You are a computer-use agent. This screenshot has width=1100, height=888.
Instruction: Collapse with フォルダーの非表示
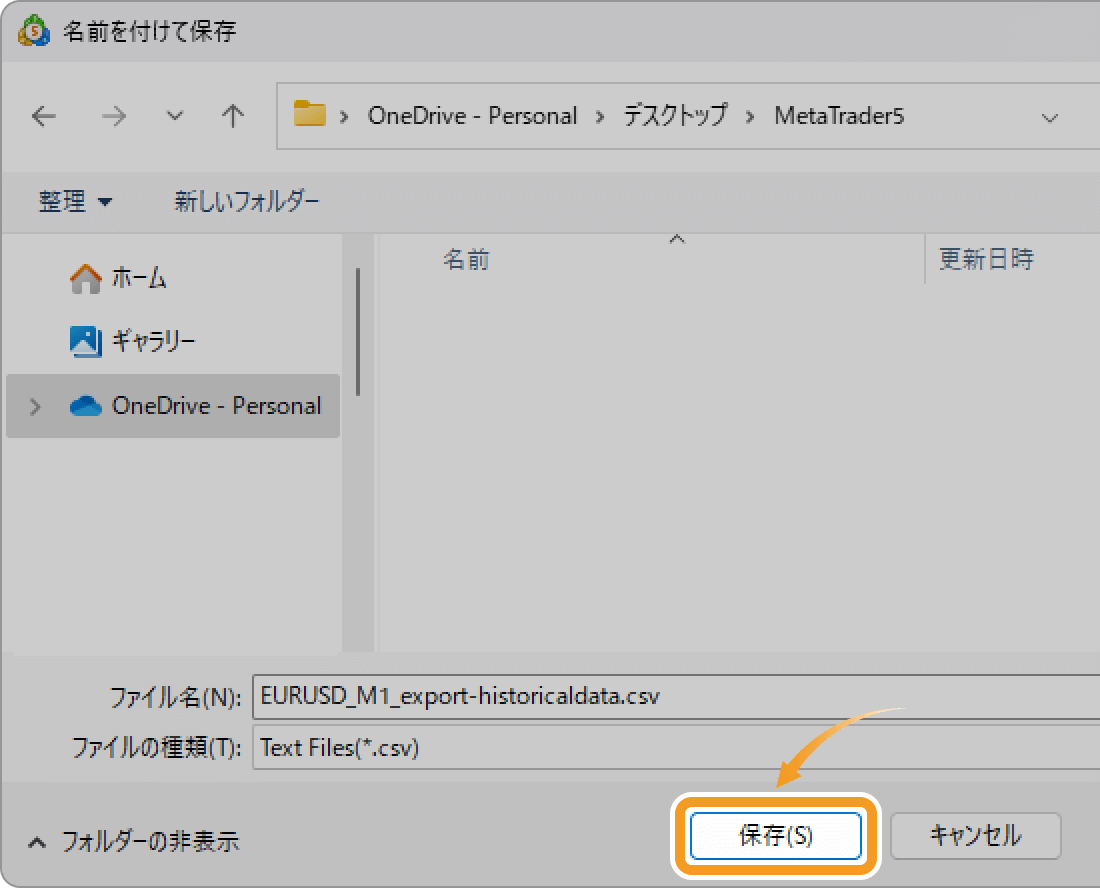133,841
